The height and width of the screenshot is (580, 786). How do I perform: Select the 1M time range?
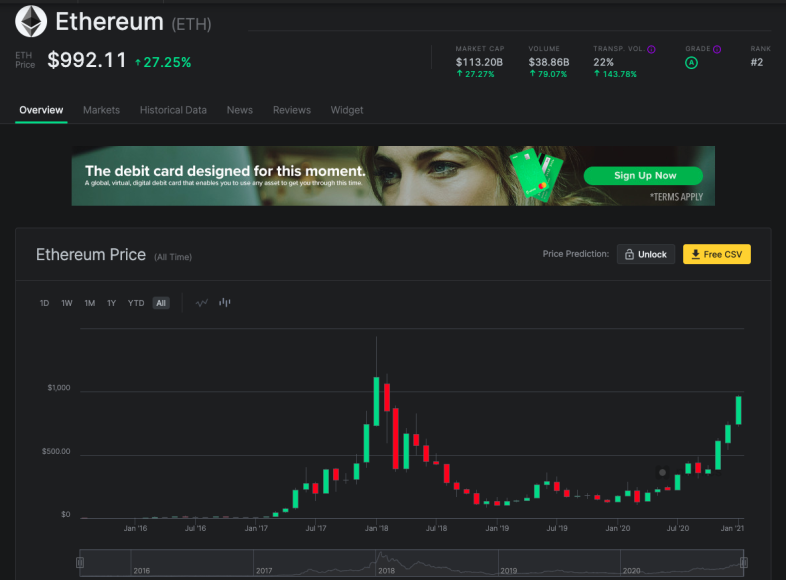(90, 303)
